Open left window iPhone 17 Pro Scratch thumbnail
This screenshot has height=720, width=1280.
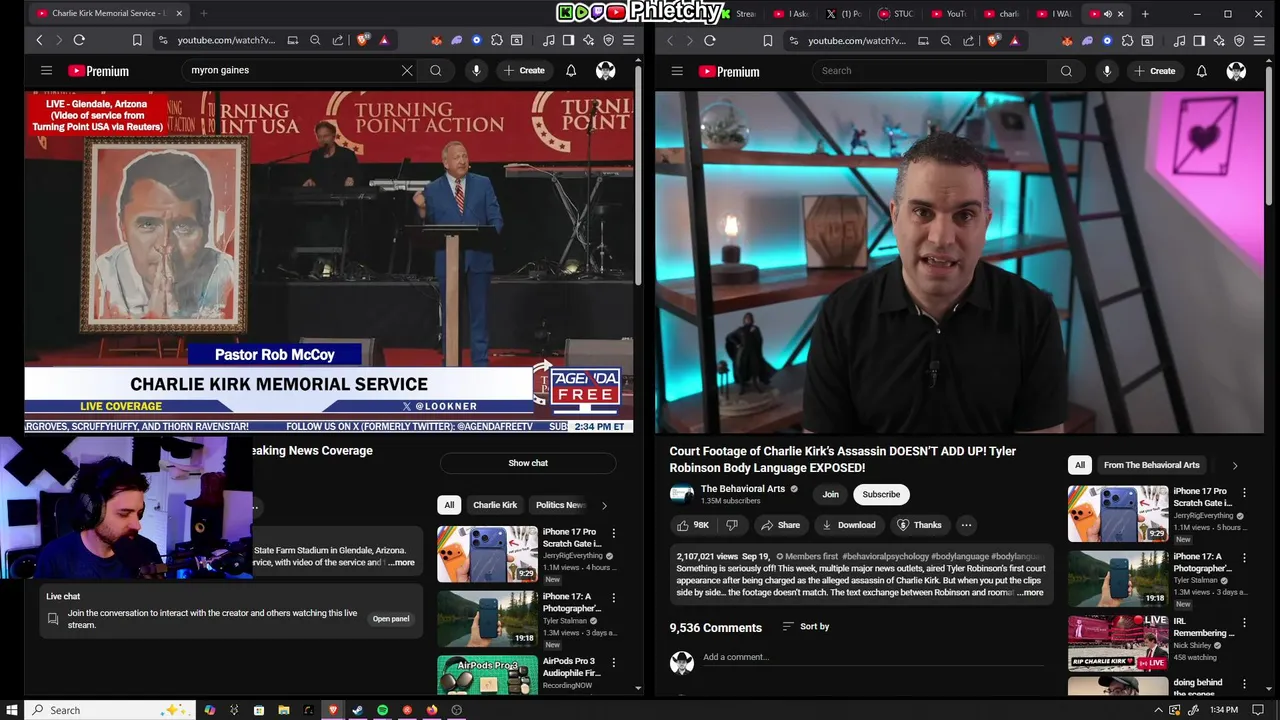[487, 554]
